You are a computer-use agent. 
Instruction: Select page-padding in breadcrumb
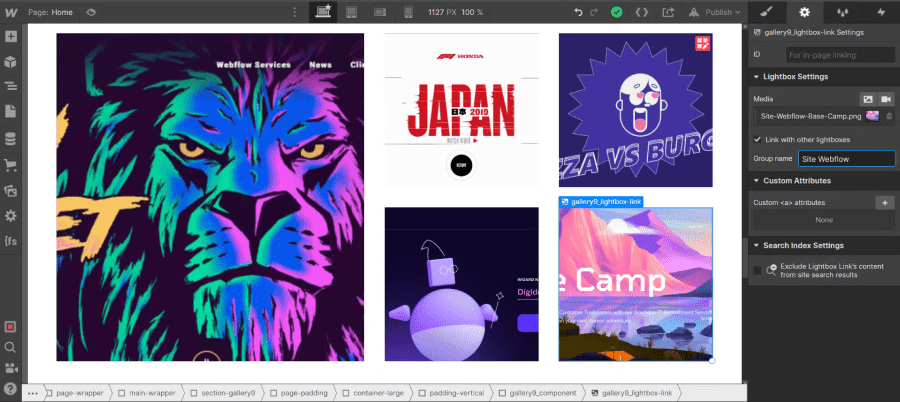click(x=298, y=393)
